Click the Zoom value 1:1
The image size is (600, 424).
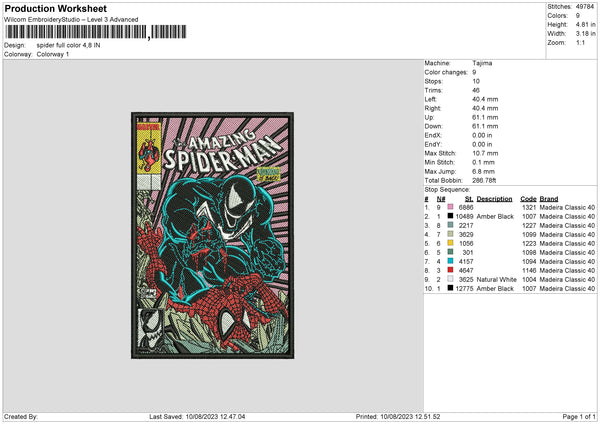[580, 42]
